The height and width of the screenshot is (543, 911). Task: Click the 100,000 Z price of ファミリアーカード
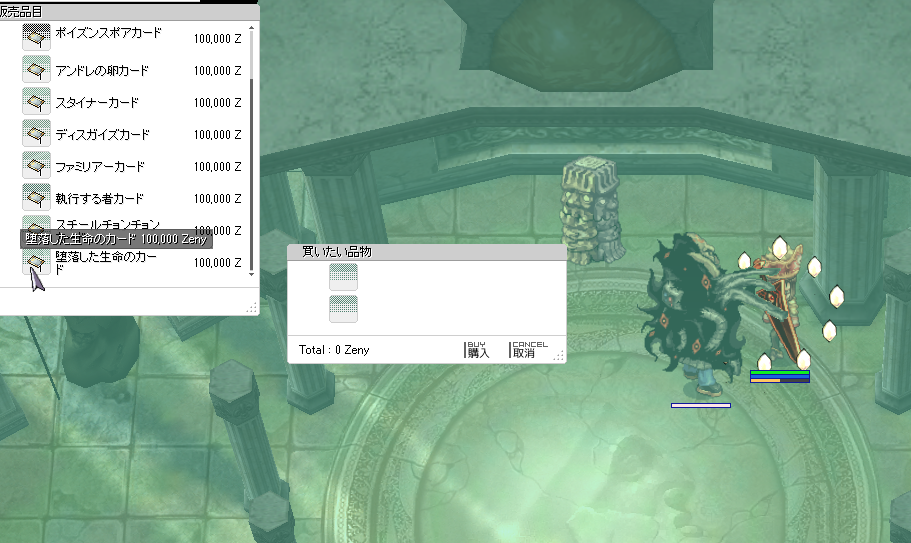217,167
